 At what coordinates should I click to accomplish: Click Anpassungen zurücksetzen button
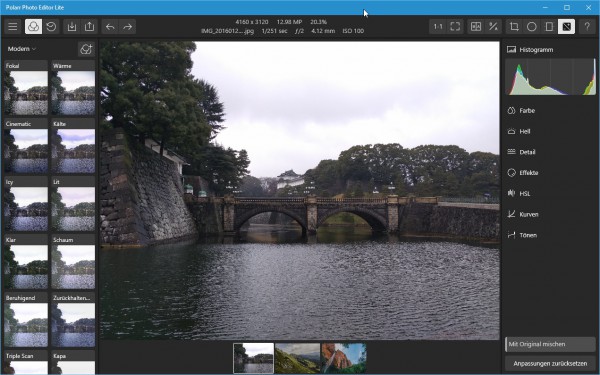[550, 364]
